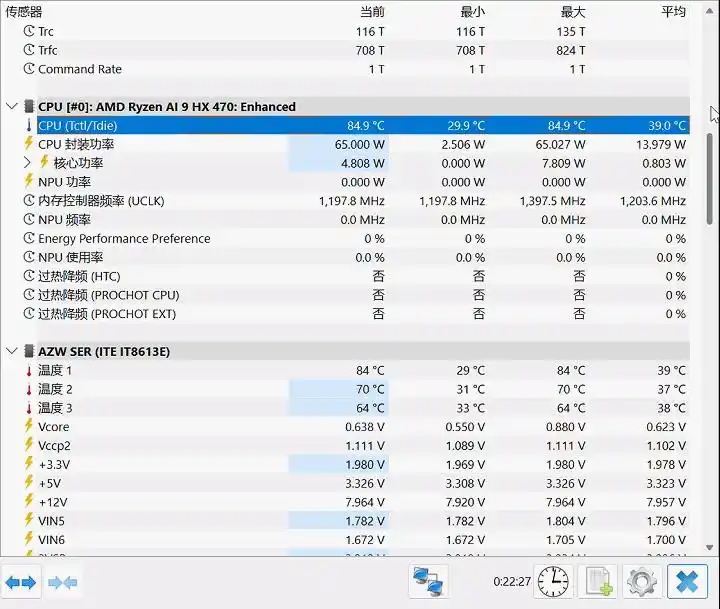This screenshot has width=720, height=609.
Task: Select the CPU (Tctl/Tdie) row
Action: 363,125
